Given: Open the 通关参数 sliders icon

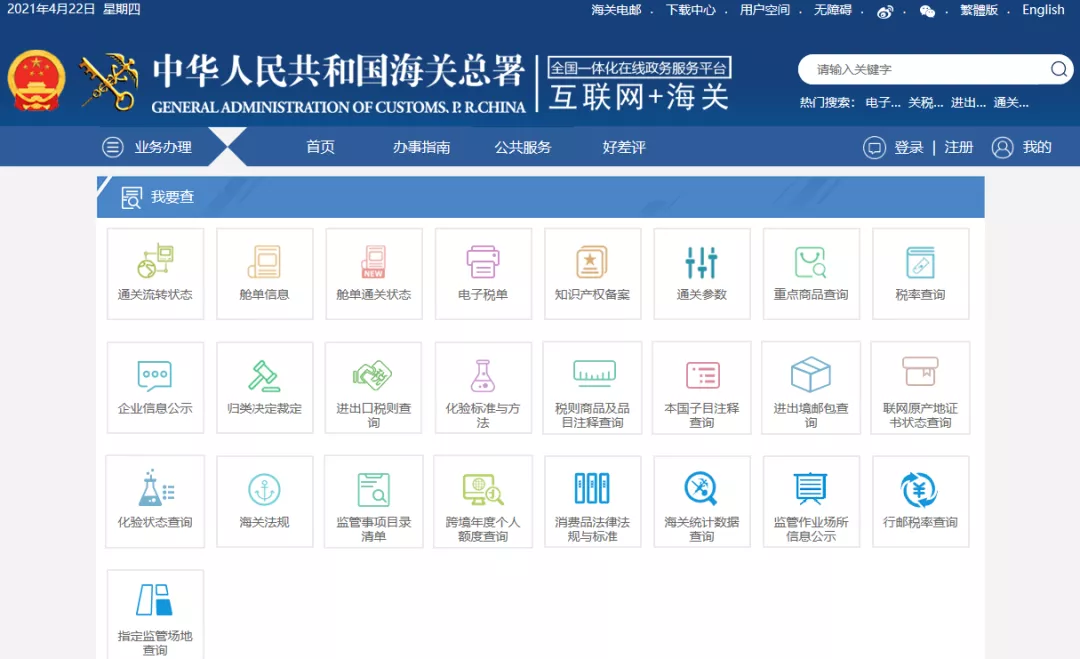Looking at the screenshot, I should click(x=701, y=262).
